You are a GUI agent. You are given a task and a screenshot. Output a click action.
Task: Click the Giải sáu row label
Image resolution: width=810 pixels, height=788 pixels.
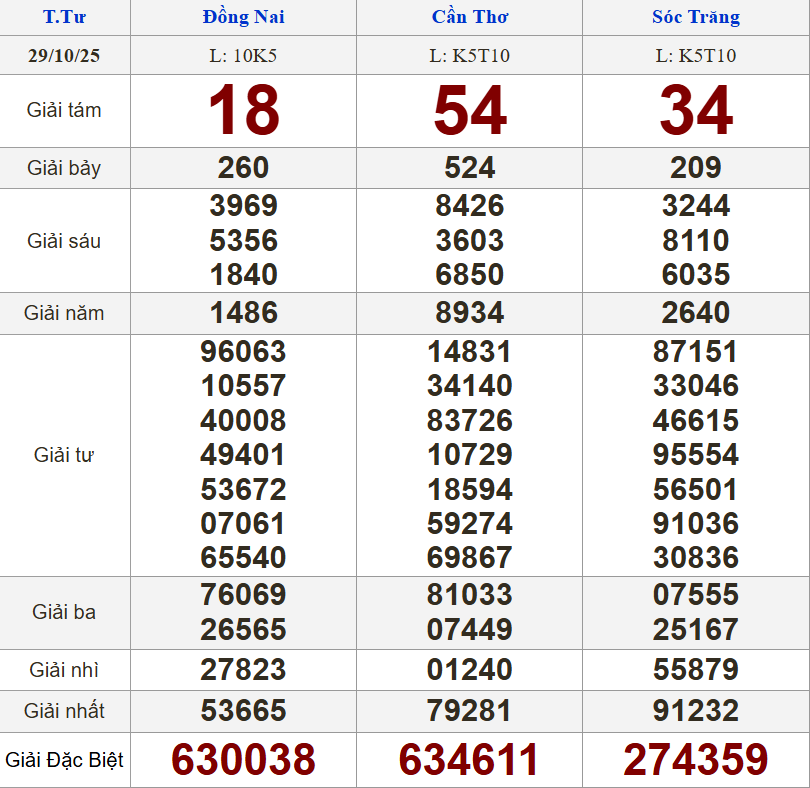[x=64, y=241]
